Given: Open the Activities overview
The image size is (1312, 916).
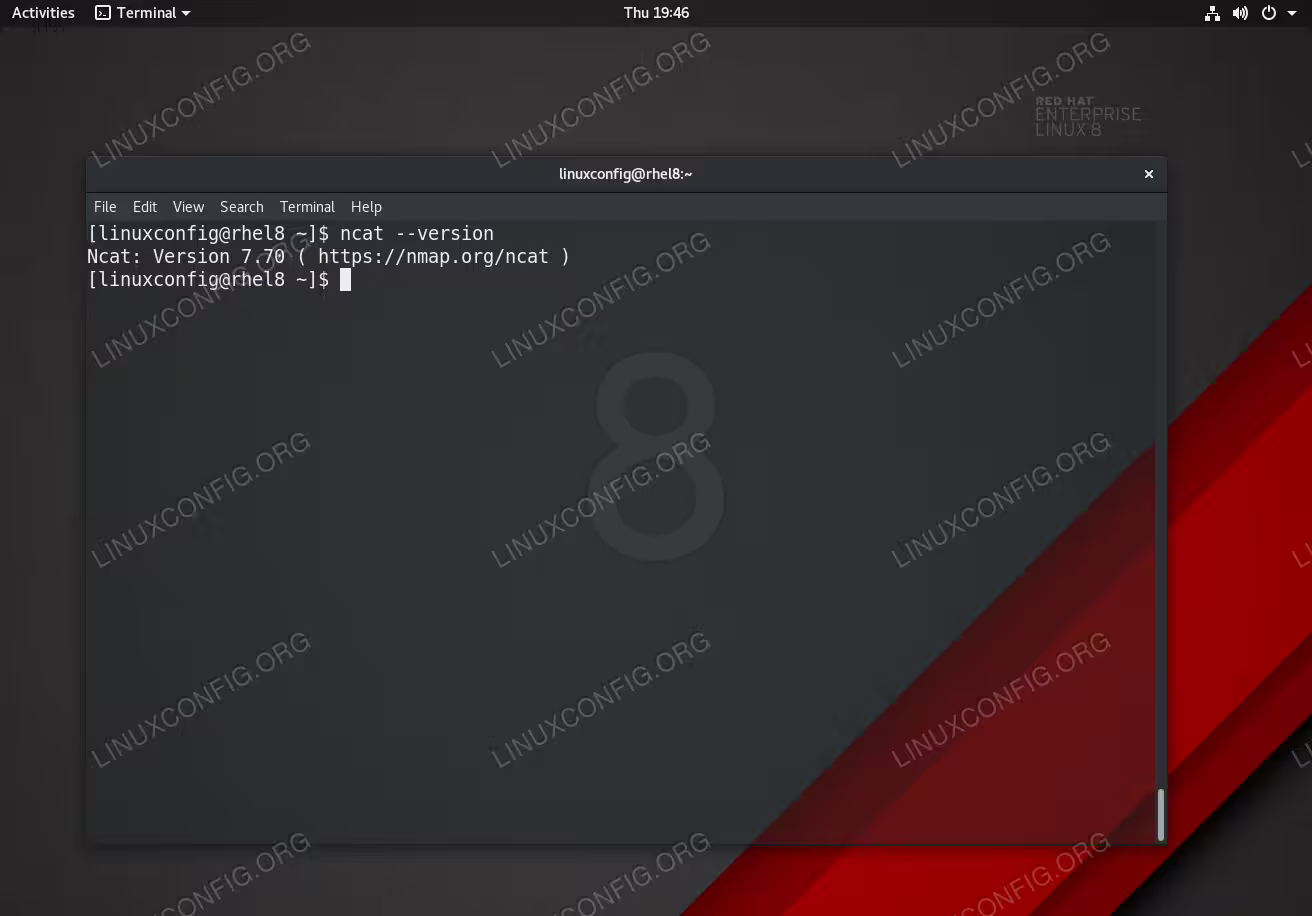Looking at the screenshot, I should tap(43, 13).
